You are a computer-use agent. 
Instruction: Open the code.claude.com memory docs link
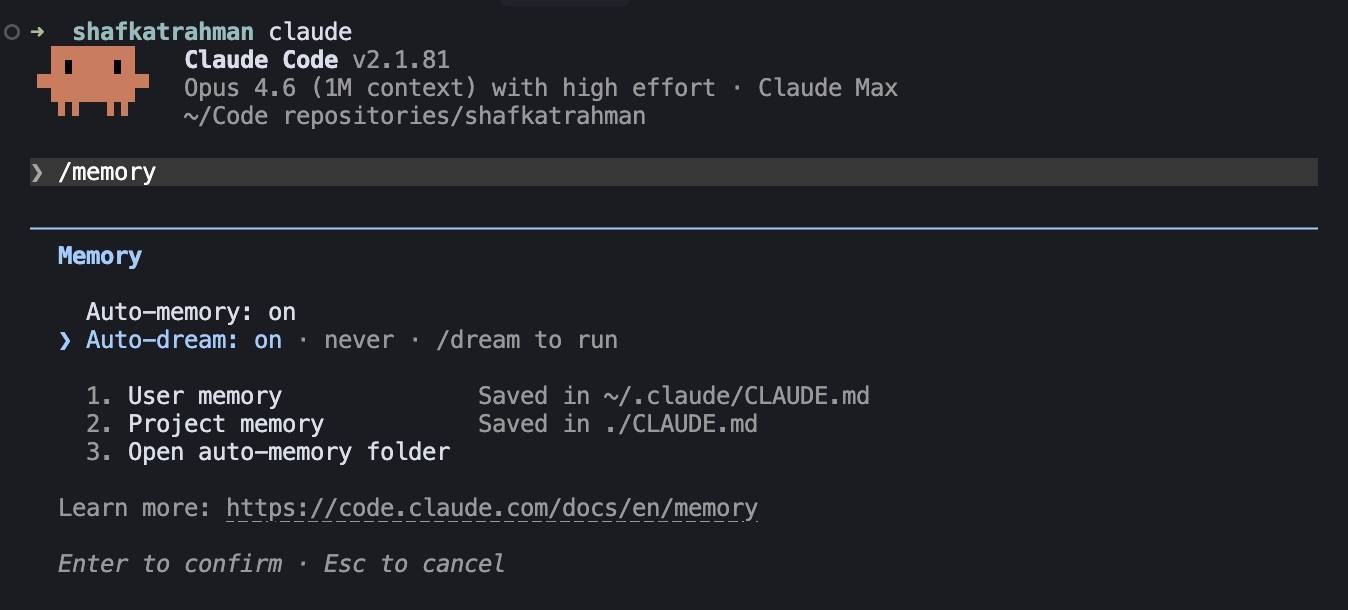[x=491, y=508]
